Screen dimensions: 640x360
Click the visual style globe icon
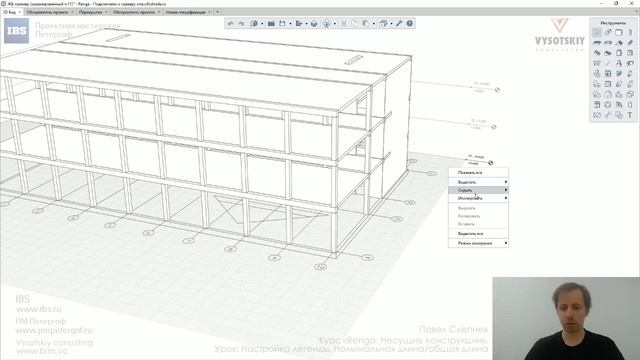(x=326, y=24)
